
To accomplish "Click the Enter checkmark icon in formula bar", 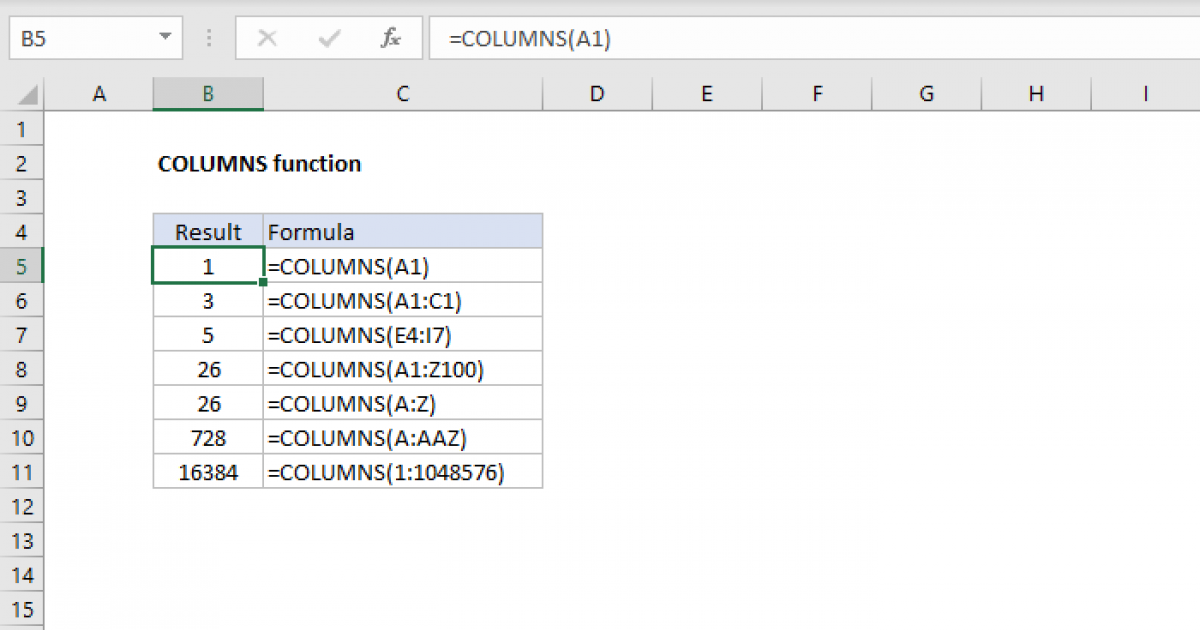I will (x=329, y=39).
